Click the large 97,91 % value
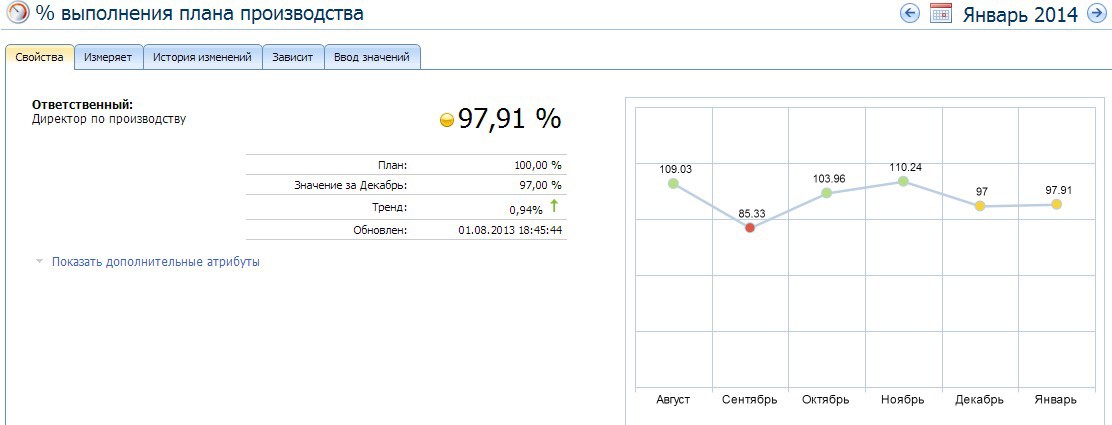The width and height of the screenshot is (1112, 425). pyautogui.click(x=509, y=119)
